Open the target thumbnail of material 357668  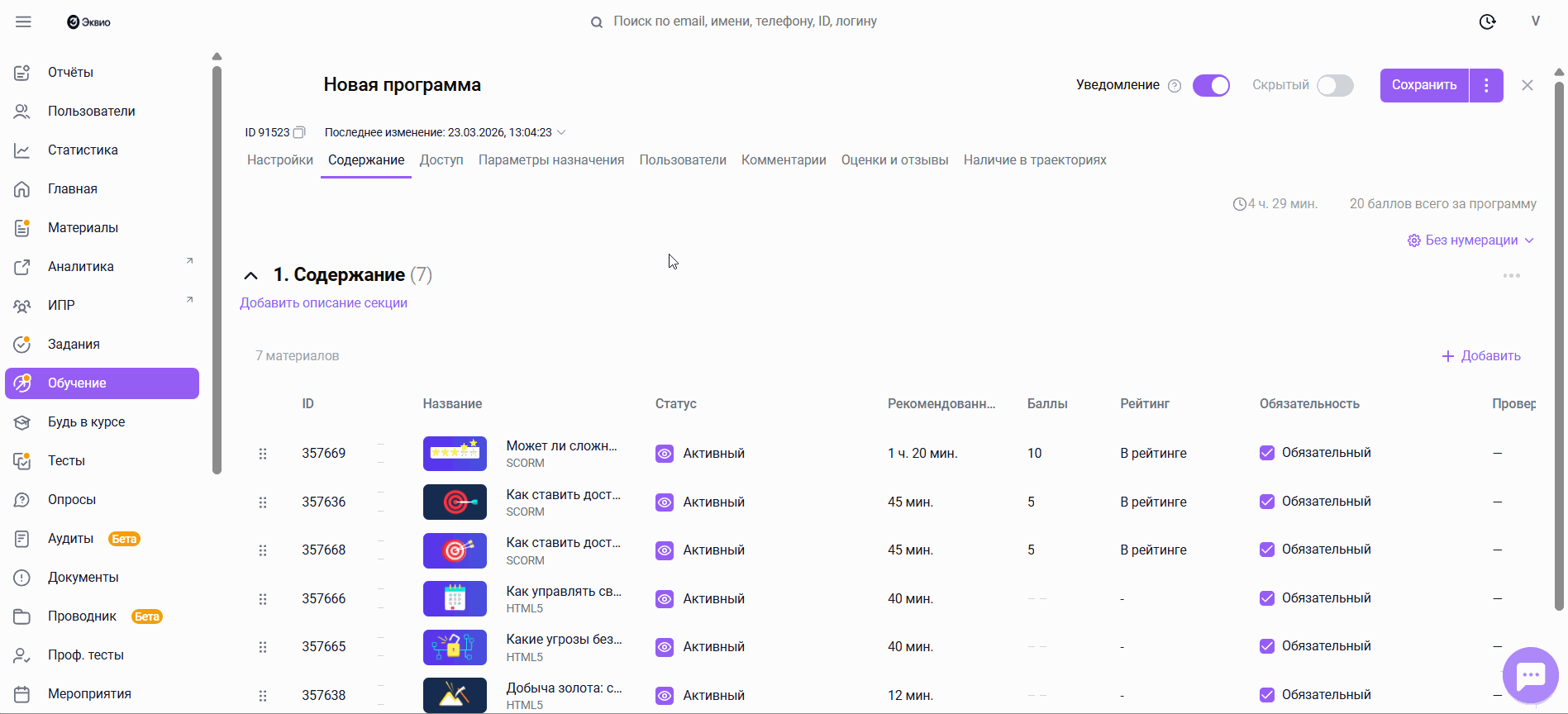point(455,550)
